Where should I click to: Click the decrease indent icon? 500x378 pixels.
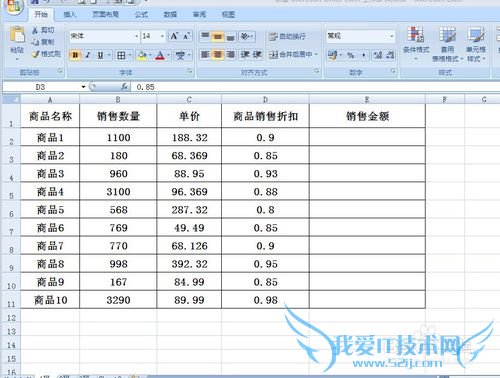click(245, 54)
